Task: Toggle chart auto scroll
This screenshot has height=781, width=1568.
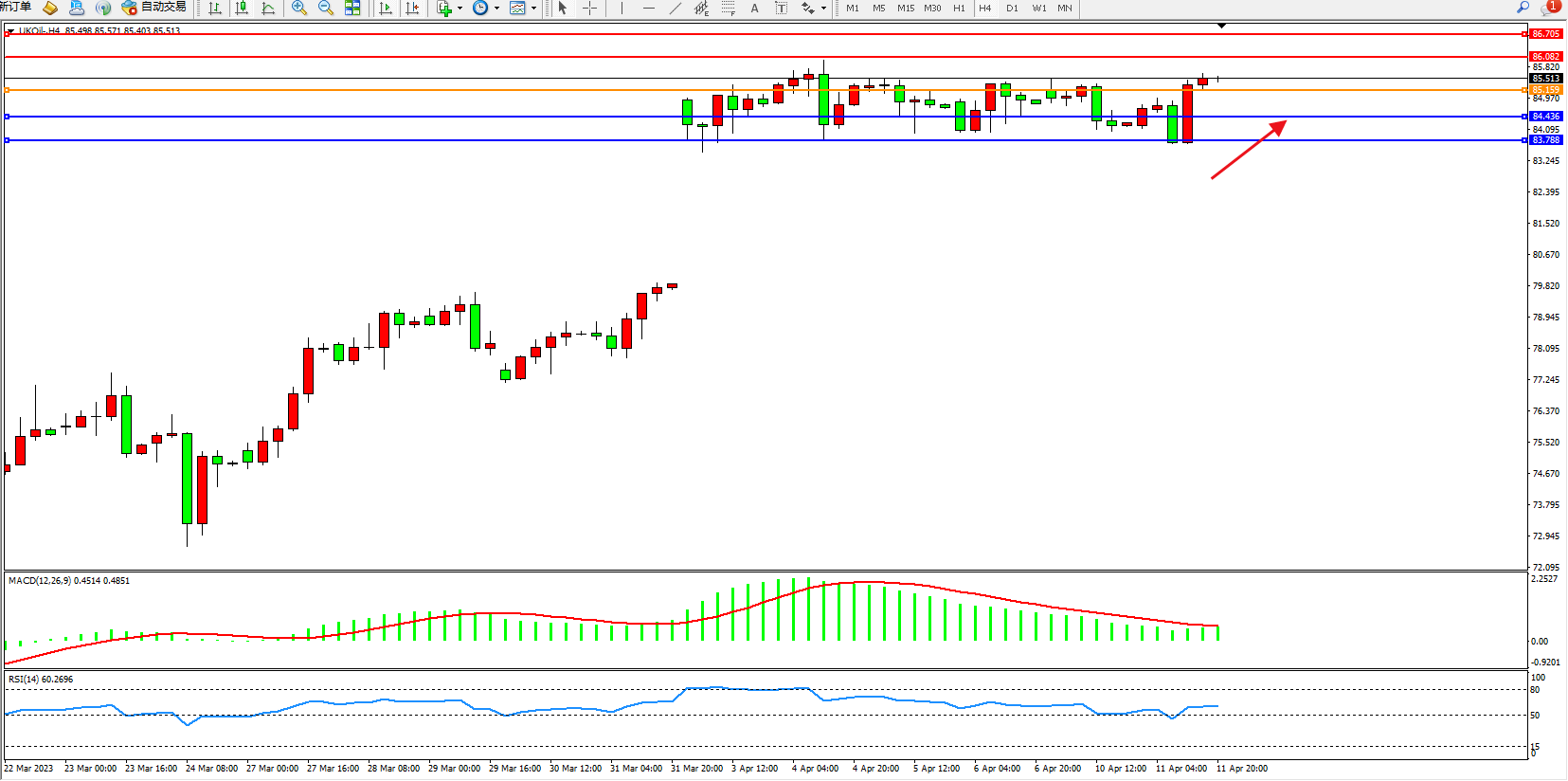Action: (386, 9)
